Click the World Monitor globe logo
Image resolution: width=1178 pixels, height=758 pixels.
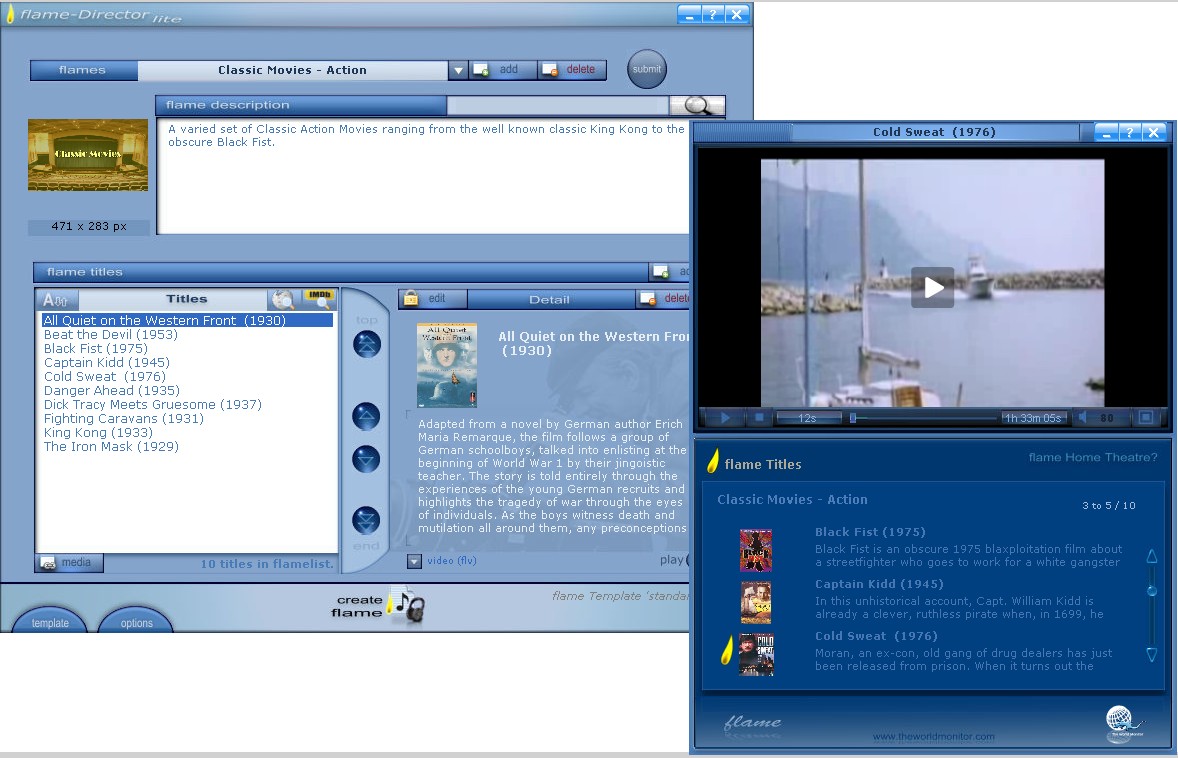click(x=1123, y=722)
